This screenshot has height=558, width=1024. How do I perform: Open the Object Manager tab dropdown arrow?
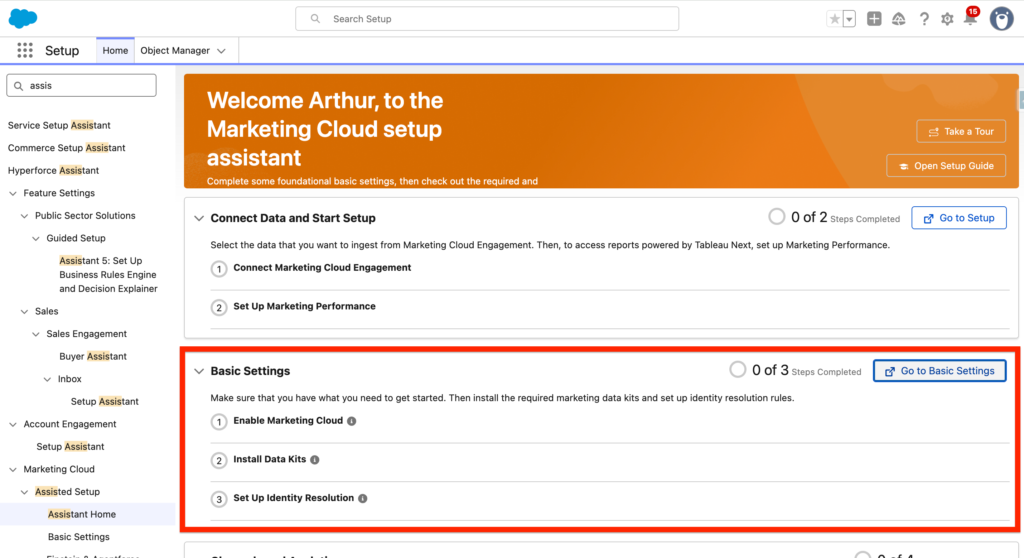(221, 51)
